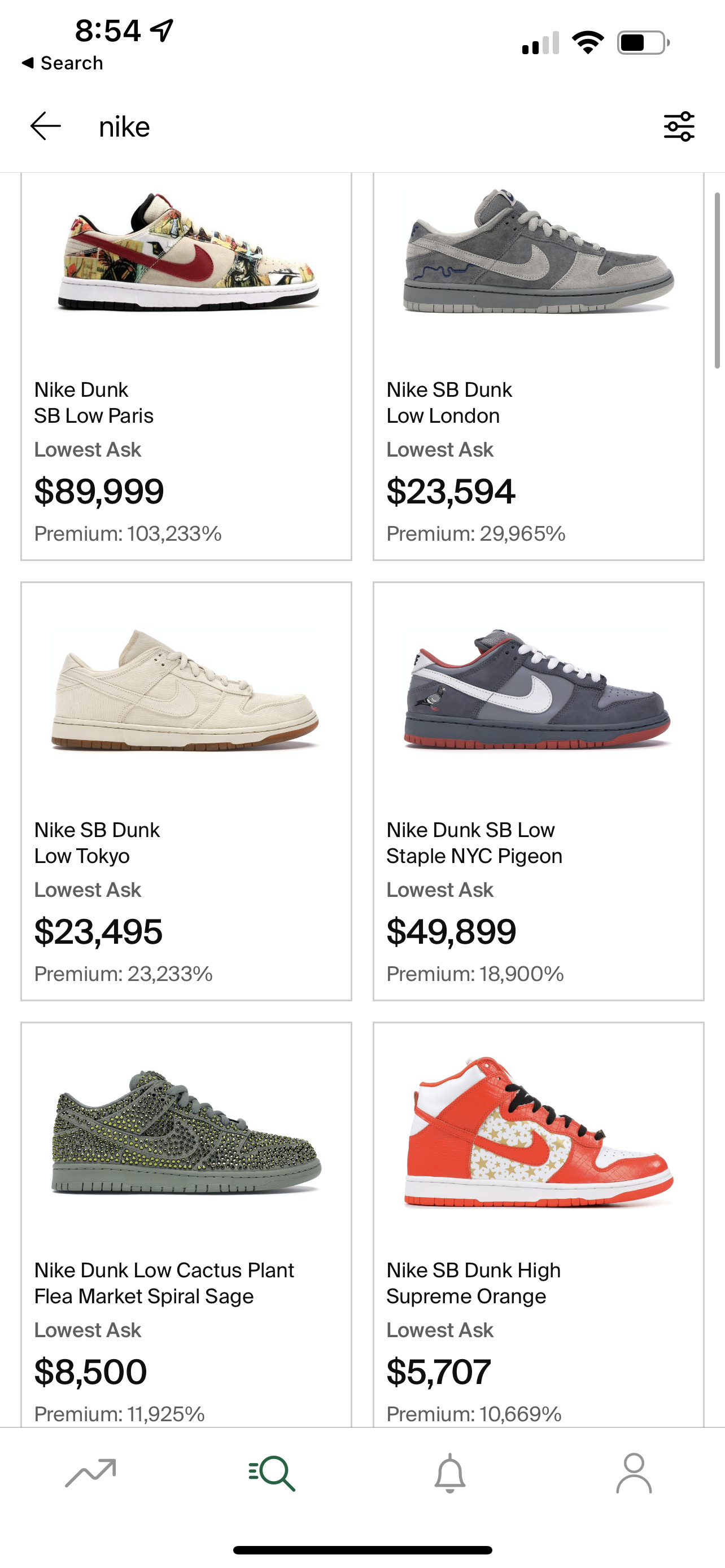Image resolution: width=725 pixels, height=1568 pixels.
Task: View Supreme Orange Dunk High image
Action: tap(539, 1132)
